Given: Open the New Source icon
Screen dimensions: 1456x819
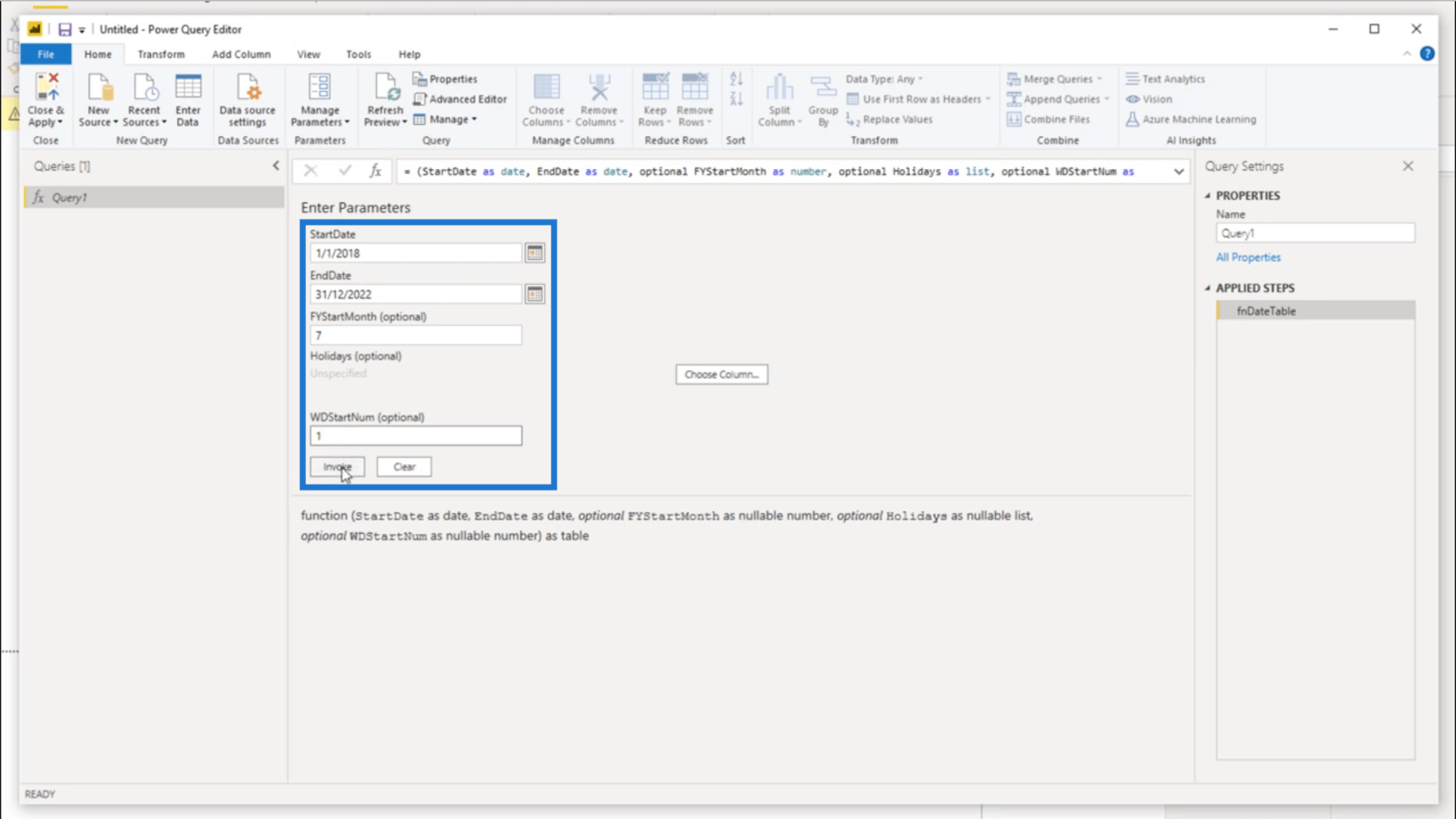Looking at the screenshot, I should pos(99,99).
